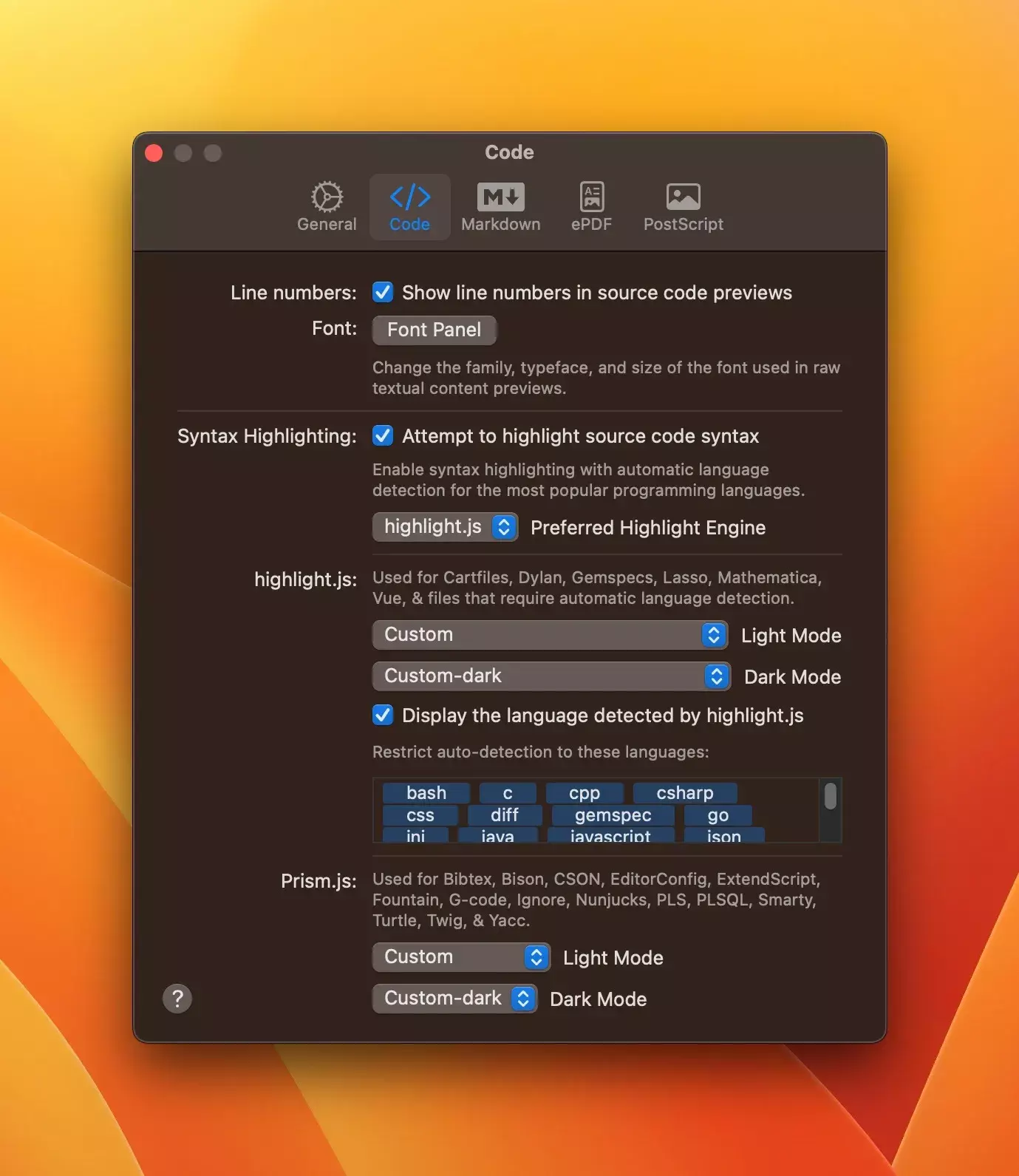Open Prism.js Light Mode theme dropdown

tap(461, 957)
